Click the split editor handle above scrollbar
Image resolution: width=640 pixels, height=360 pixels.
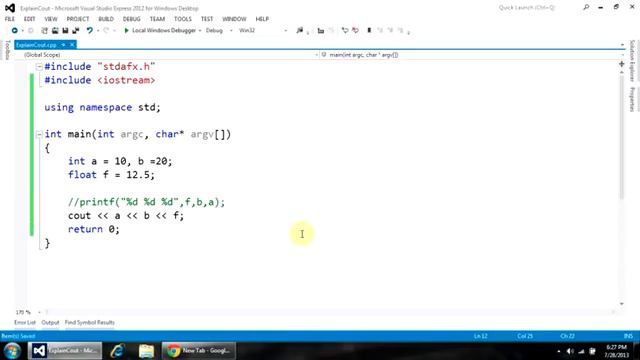pos(622,64)
